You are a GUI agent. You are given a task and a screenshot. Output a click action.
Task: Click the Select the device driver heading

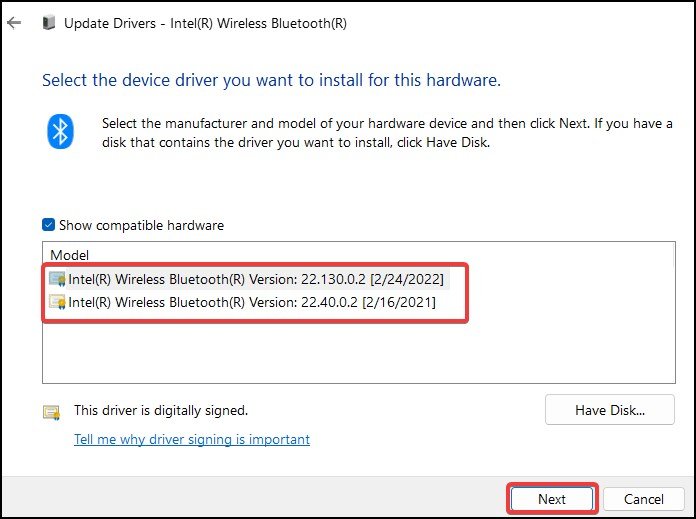point(271,80)
